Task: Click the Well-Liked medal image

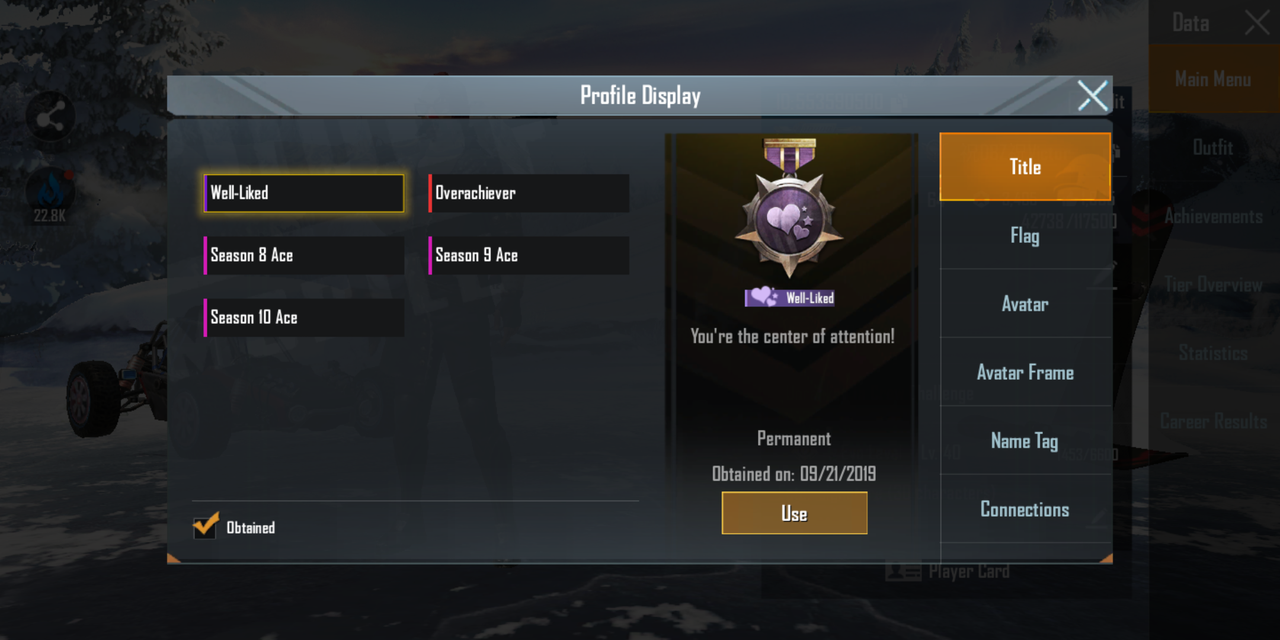Action: [x=790, y=209]
